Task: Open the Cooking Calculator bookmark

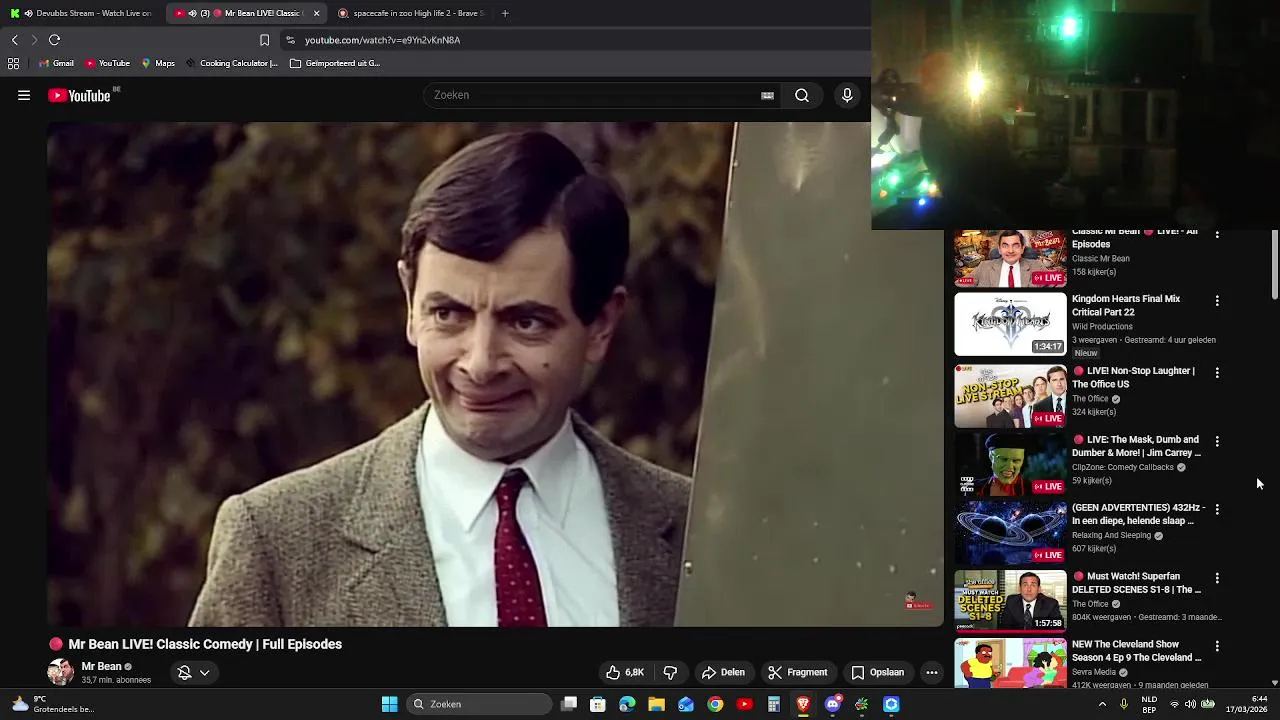Action: click(231, 63)
